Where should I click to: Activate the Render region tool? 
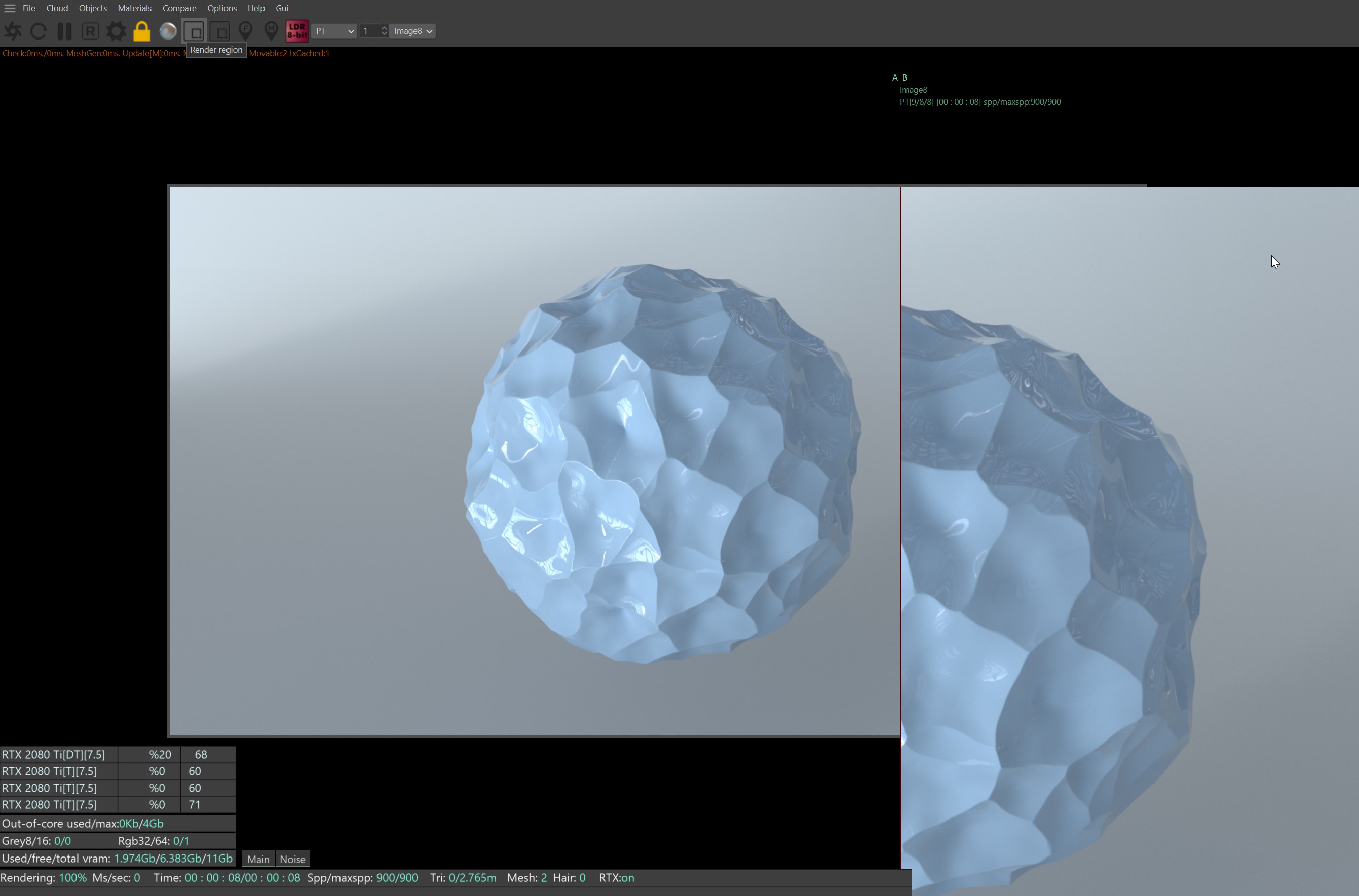click(194, 31)
